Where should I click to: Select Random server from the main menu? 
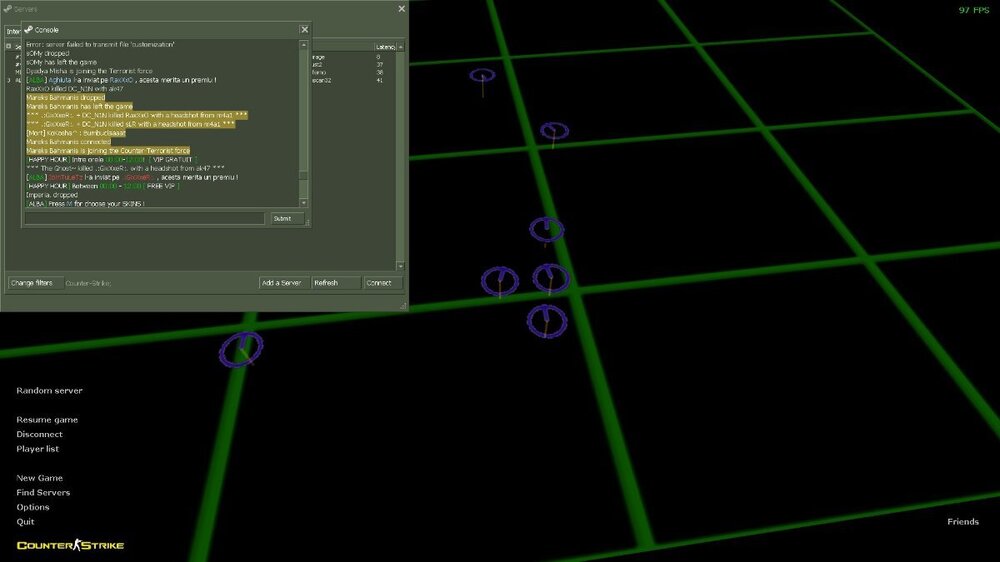(50, 391)
